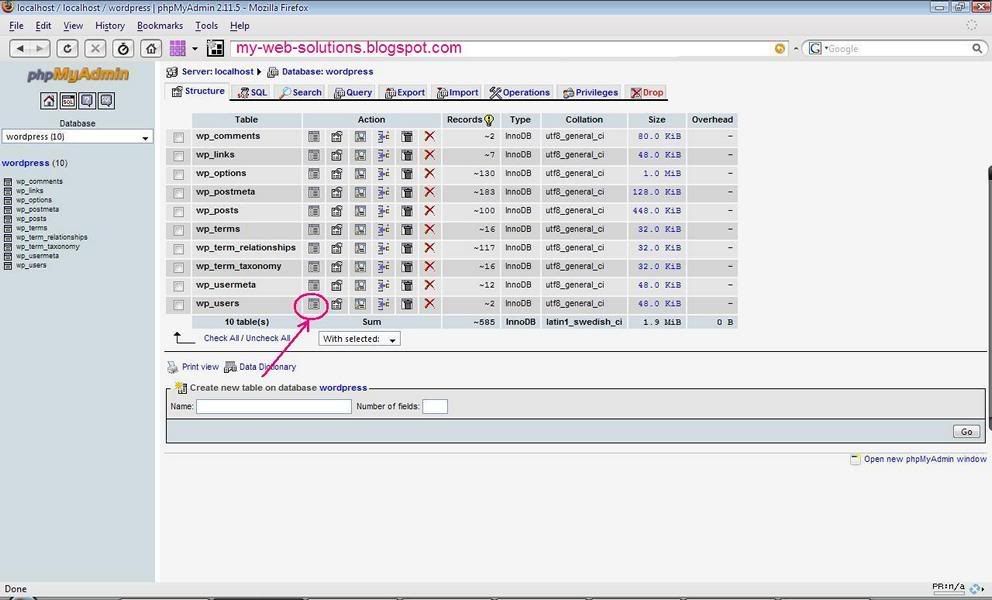Click the Print view link
This screenshot has width=992, height=600.
point(200,367)
